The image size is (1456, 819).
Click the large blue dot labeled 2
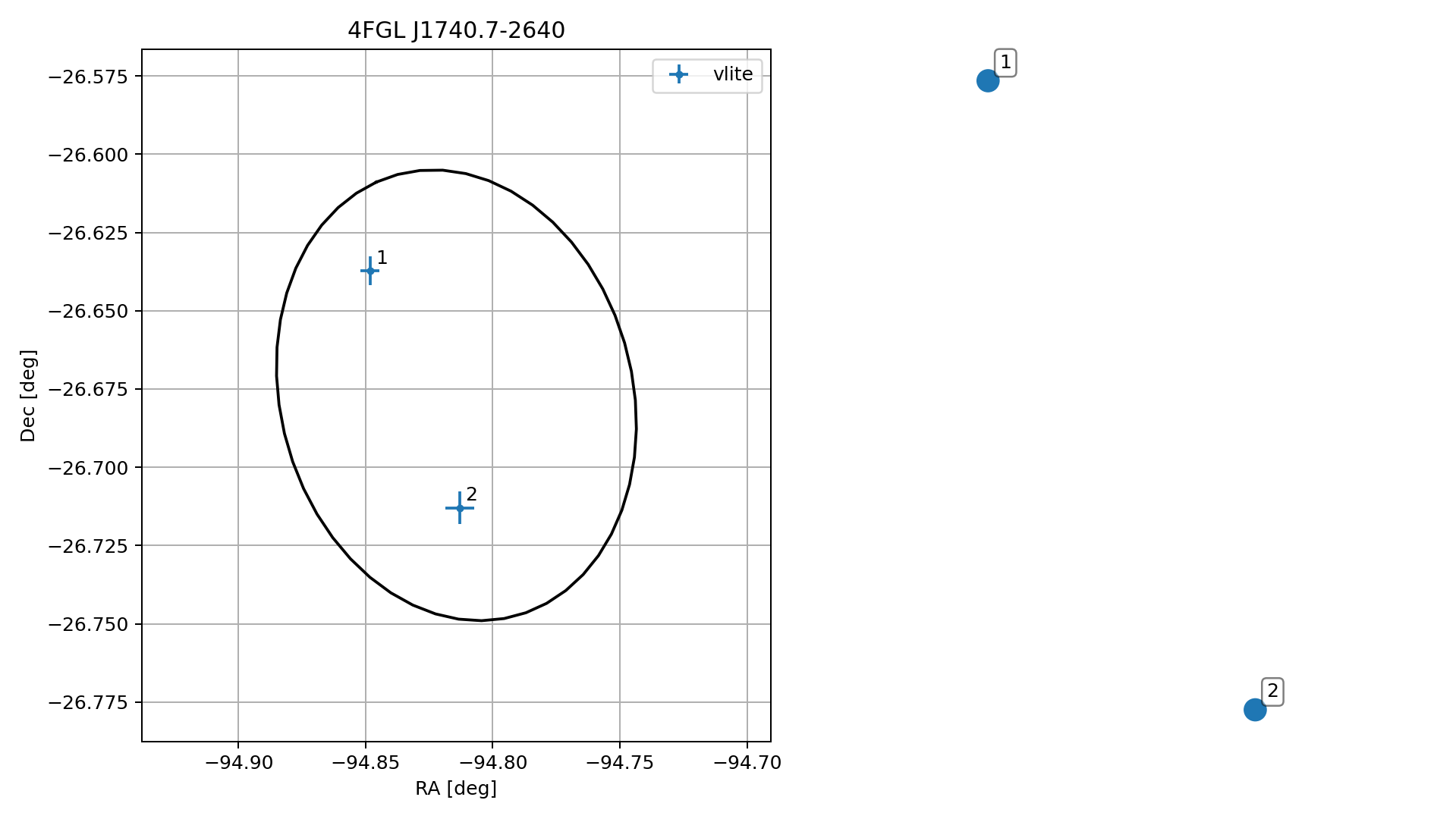pyautogui.click(x=1255, y=710)
